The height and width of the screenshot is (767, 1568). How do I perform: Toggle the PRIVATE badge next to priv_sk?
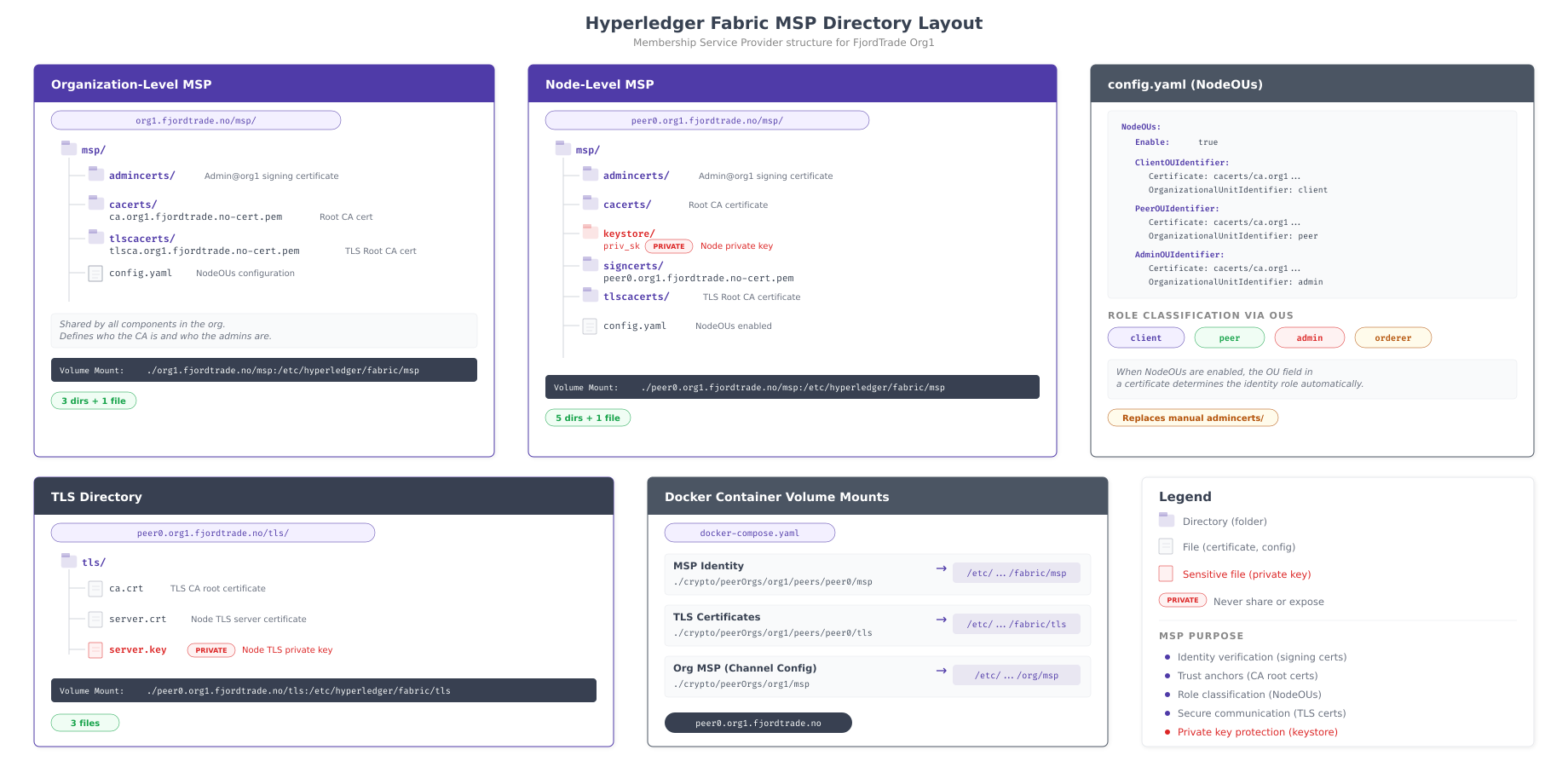coord(668,245)
